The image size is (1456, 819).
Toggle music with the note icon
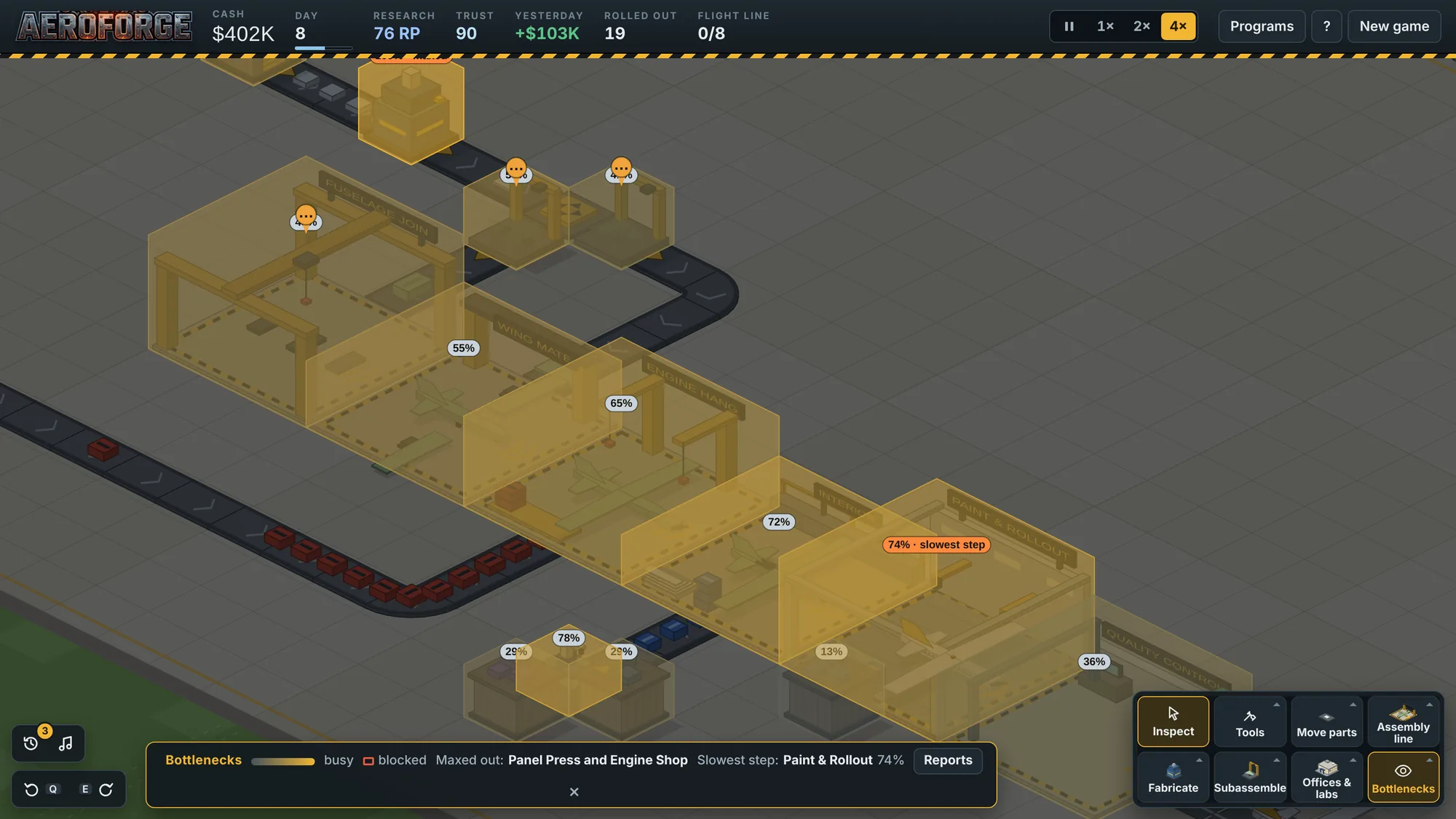tap(66, 743)
